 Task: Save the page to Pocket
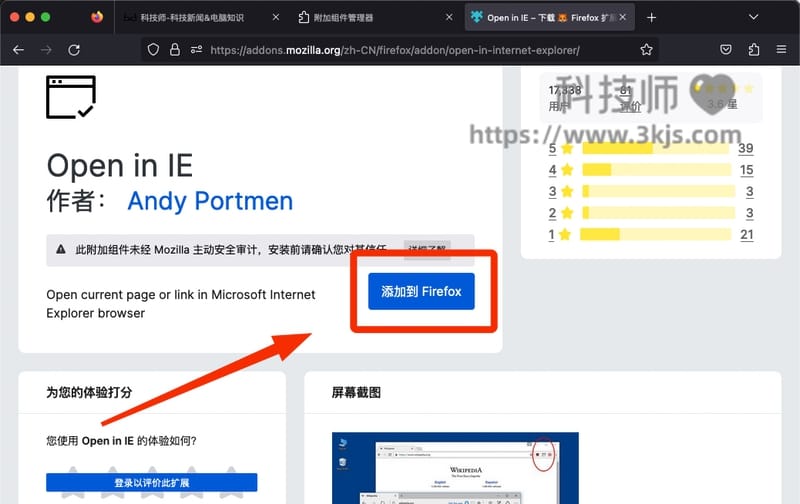726,49
